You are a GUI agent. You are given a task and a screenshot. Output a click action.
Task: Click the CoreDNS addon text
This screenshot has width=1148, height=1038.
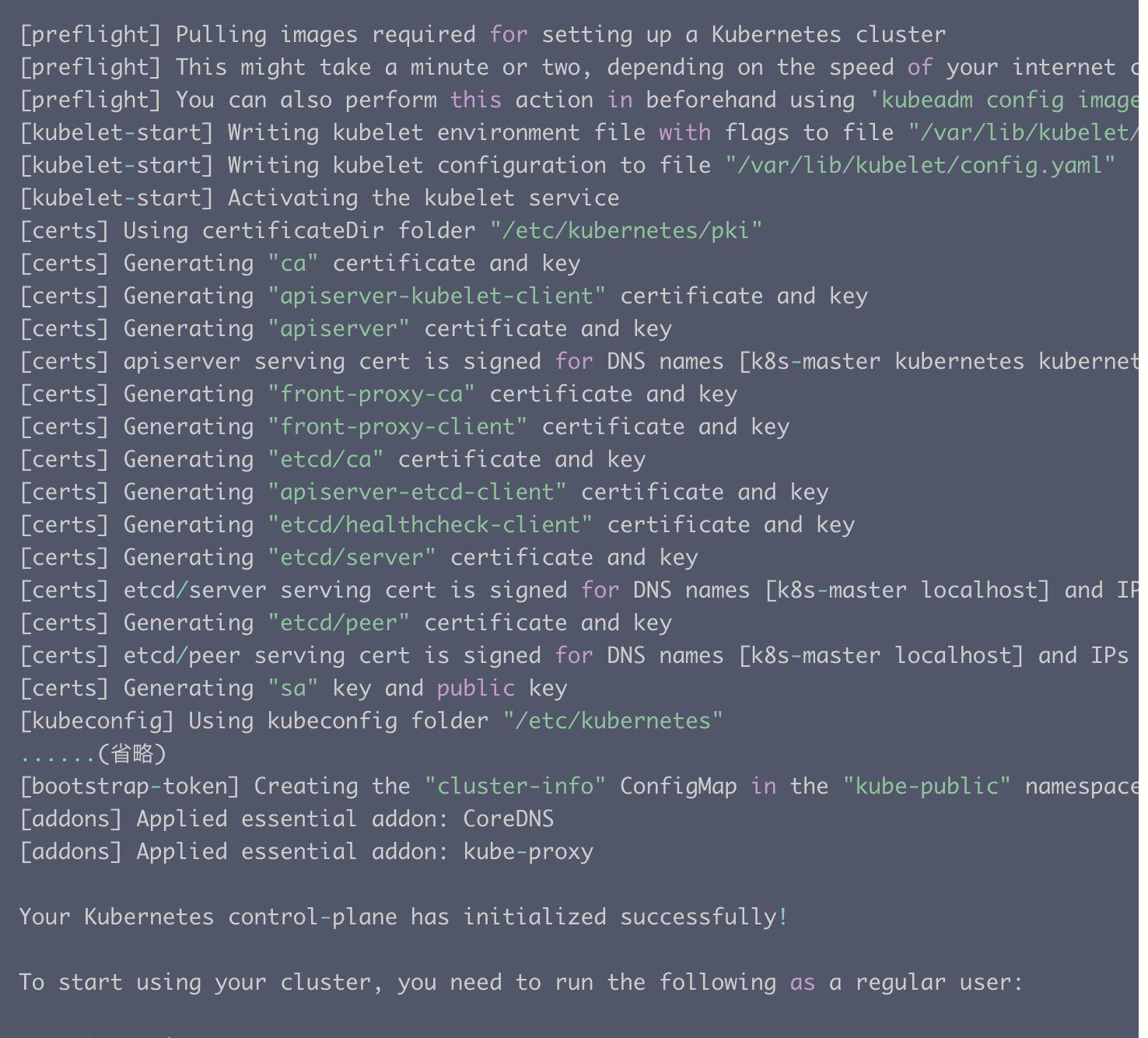coord(509,819)
